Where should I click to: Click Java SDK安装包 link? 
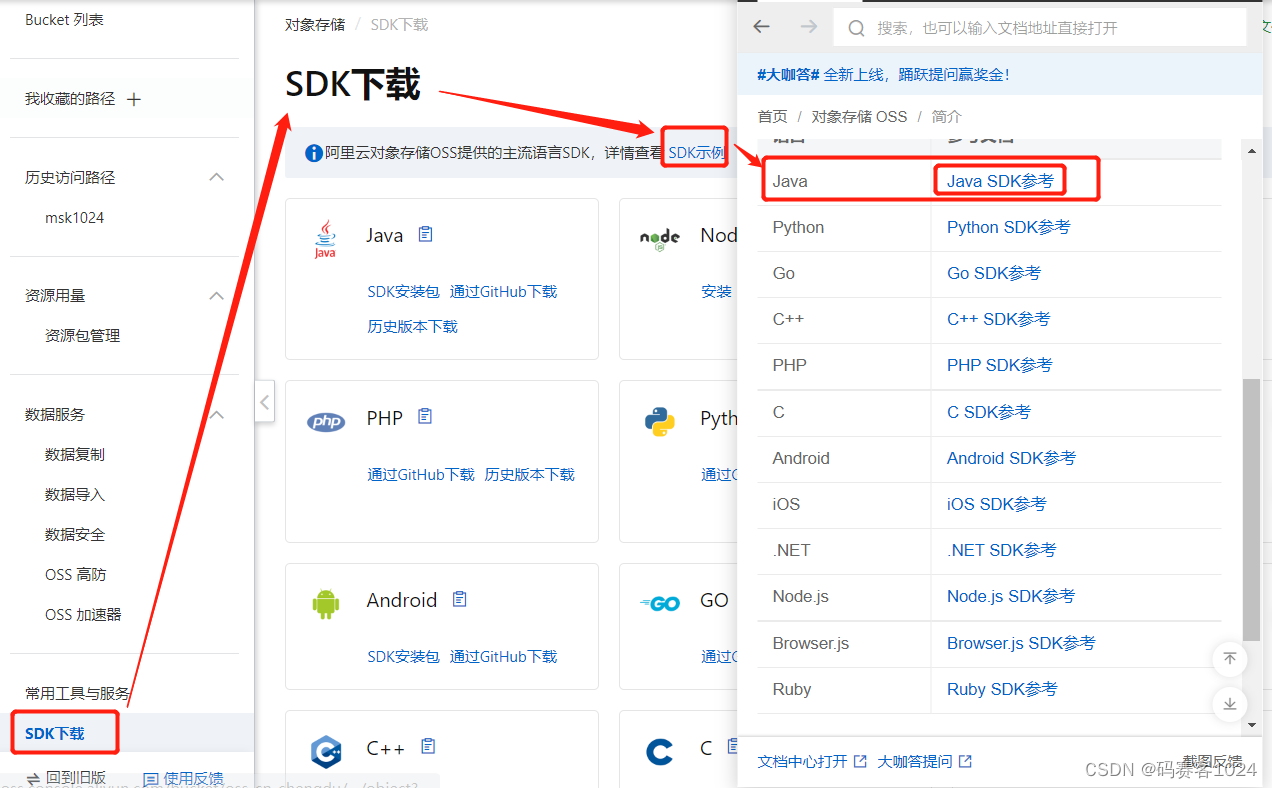[404, 291]
